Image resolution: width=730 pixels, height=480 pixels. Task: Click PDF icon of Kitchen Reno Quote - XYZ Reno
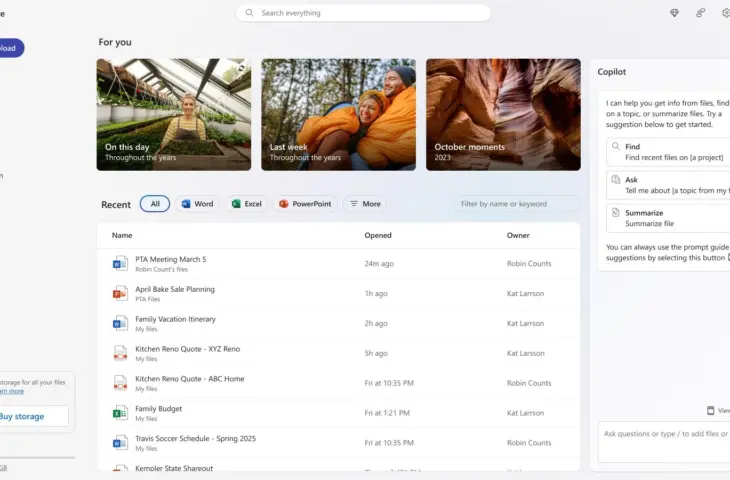(120, 353)
